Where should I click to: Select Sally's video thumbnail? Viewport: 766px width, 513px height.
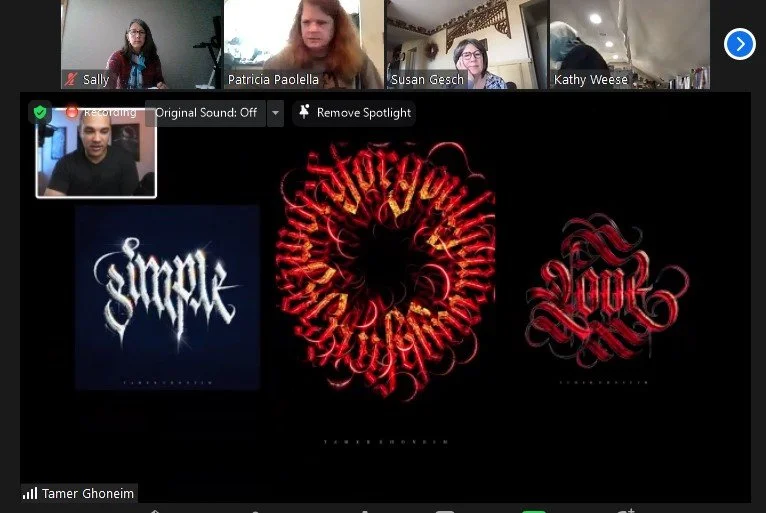pyautogui.click(x=141, y=44)
